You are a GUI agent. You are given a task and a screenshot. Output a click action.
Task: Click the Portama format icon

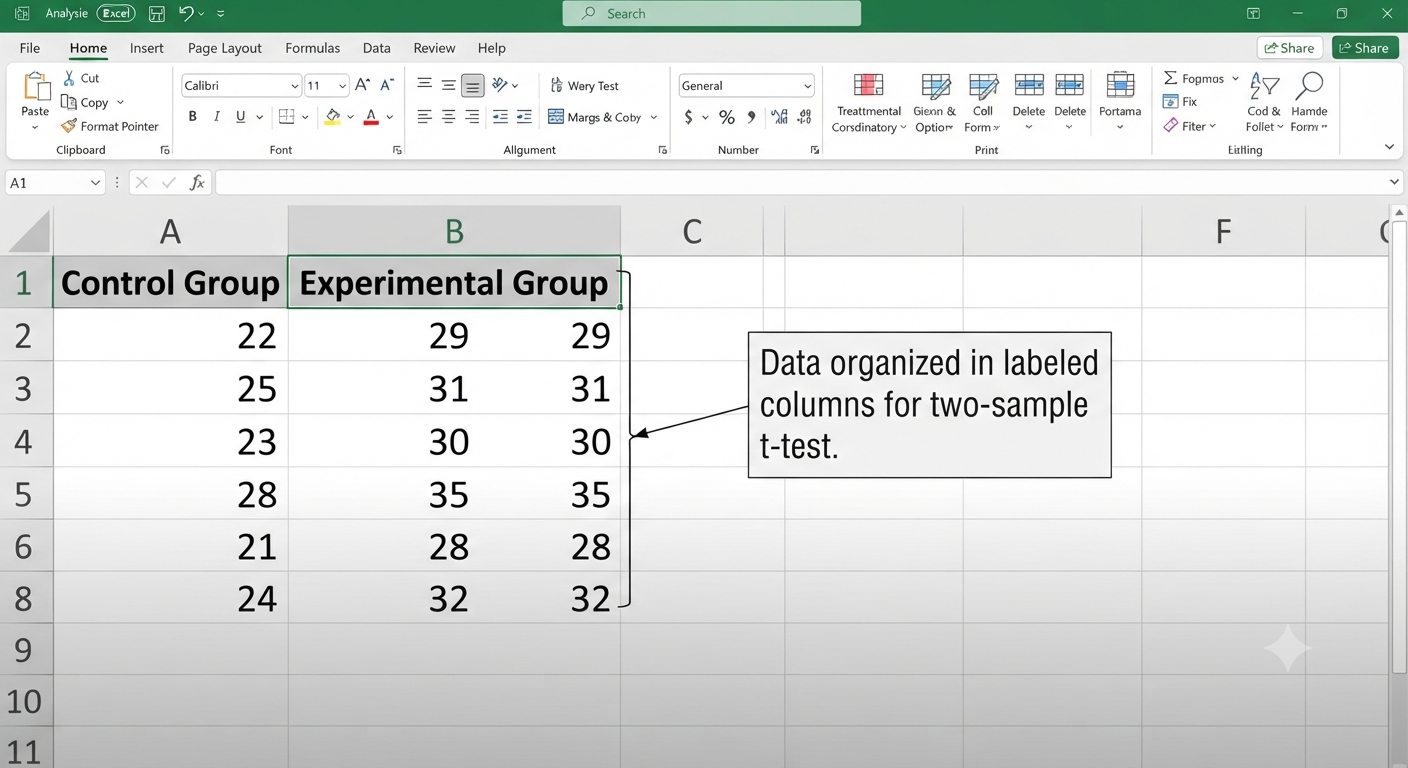(x=1120, y=85)
